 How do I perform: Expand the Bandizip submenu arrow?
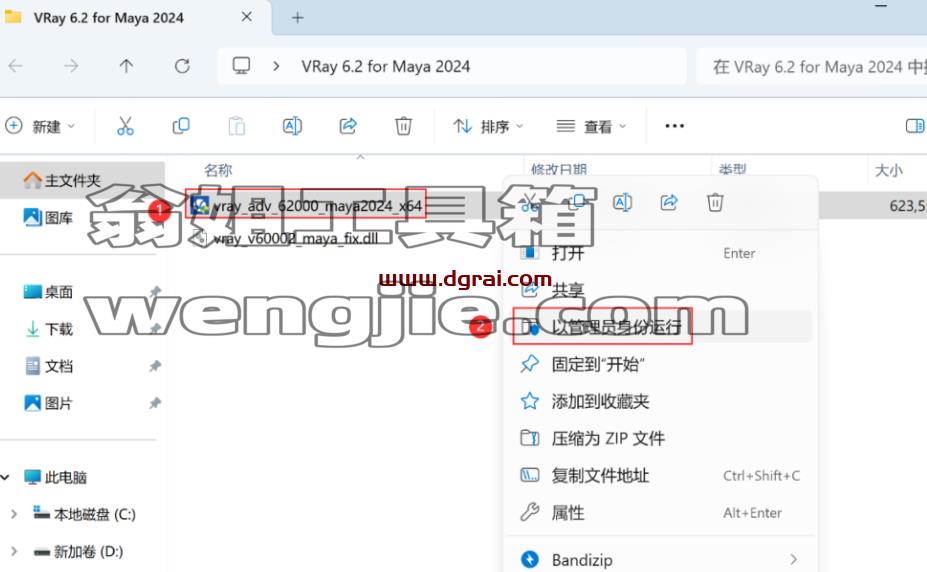click(x=793, y=559)
